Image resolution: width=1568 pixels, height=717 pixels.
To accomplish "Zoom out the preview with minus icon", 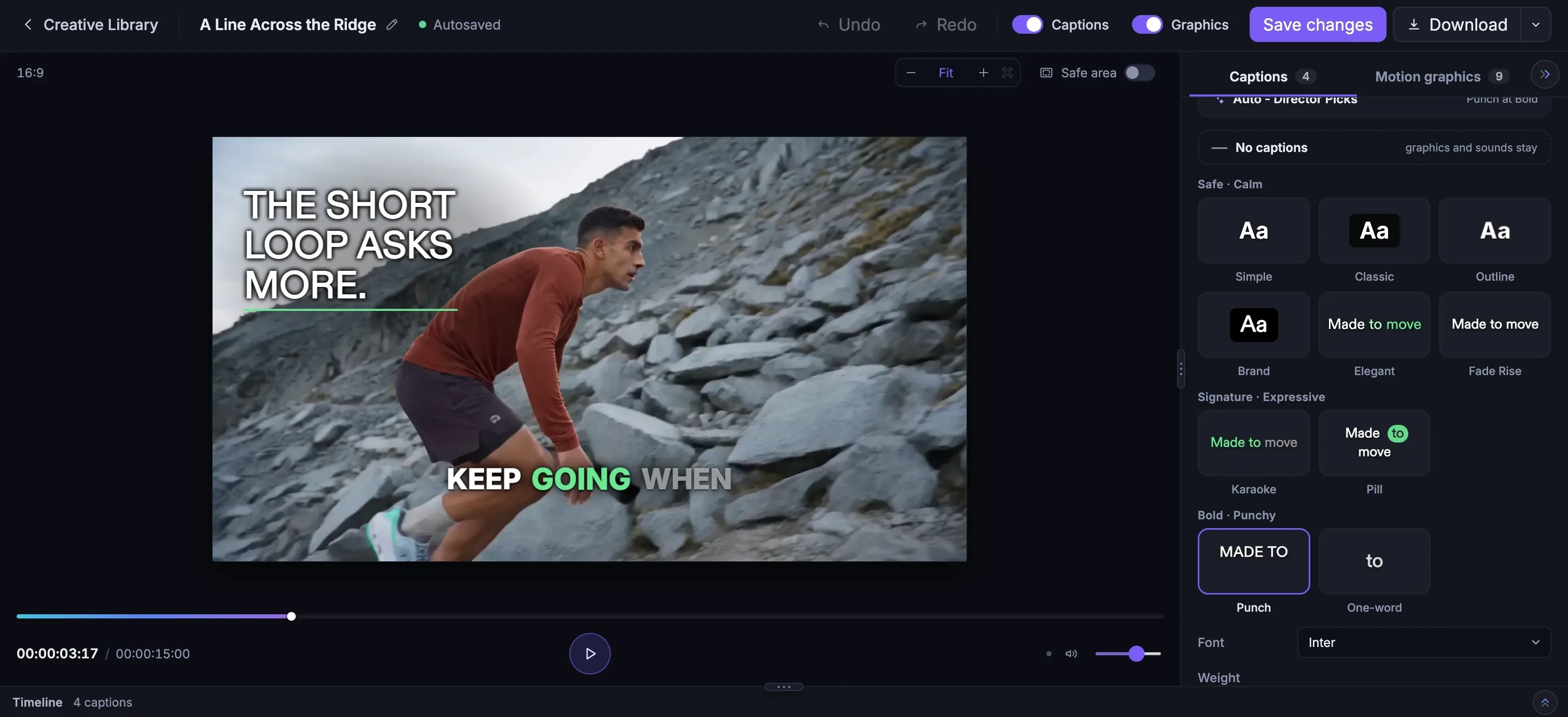I will (911, 73).
